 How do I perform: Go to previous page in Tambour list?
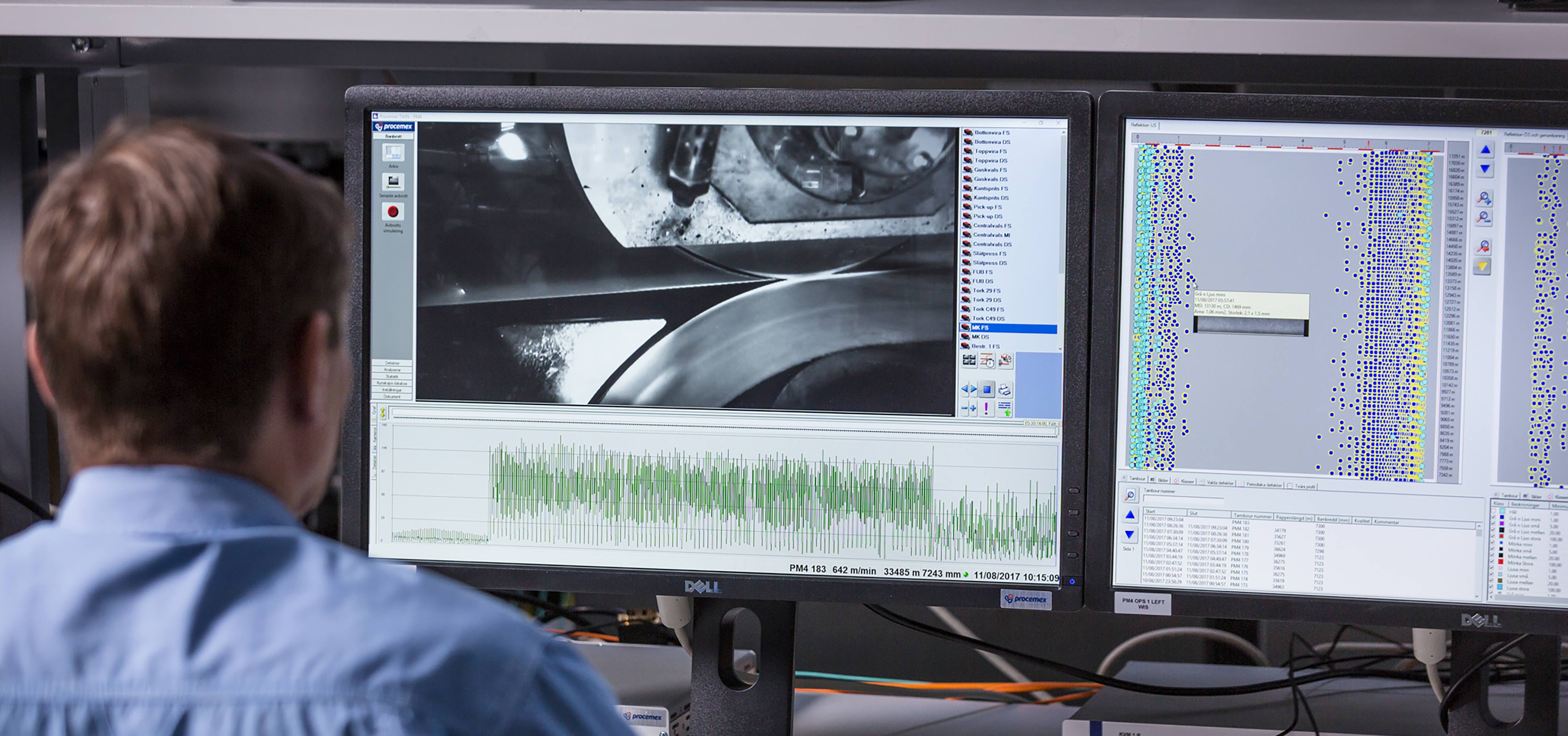click(1130, 515)
